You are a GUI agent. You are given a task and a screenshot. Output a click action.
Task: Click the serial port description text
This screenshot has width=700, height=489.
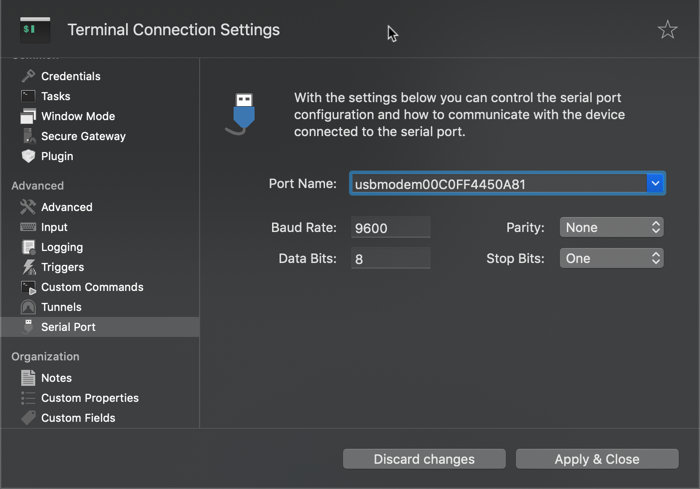[x=459, y=114]
